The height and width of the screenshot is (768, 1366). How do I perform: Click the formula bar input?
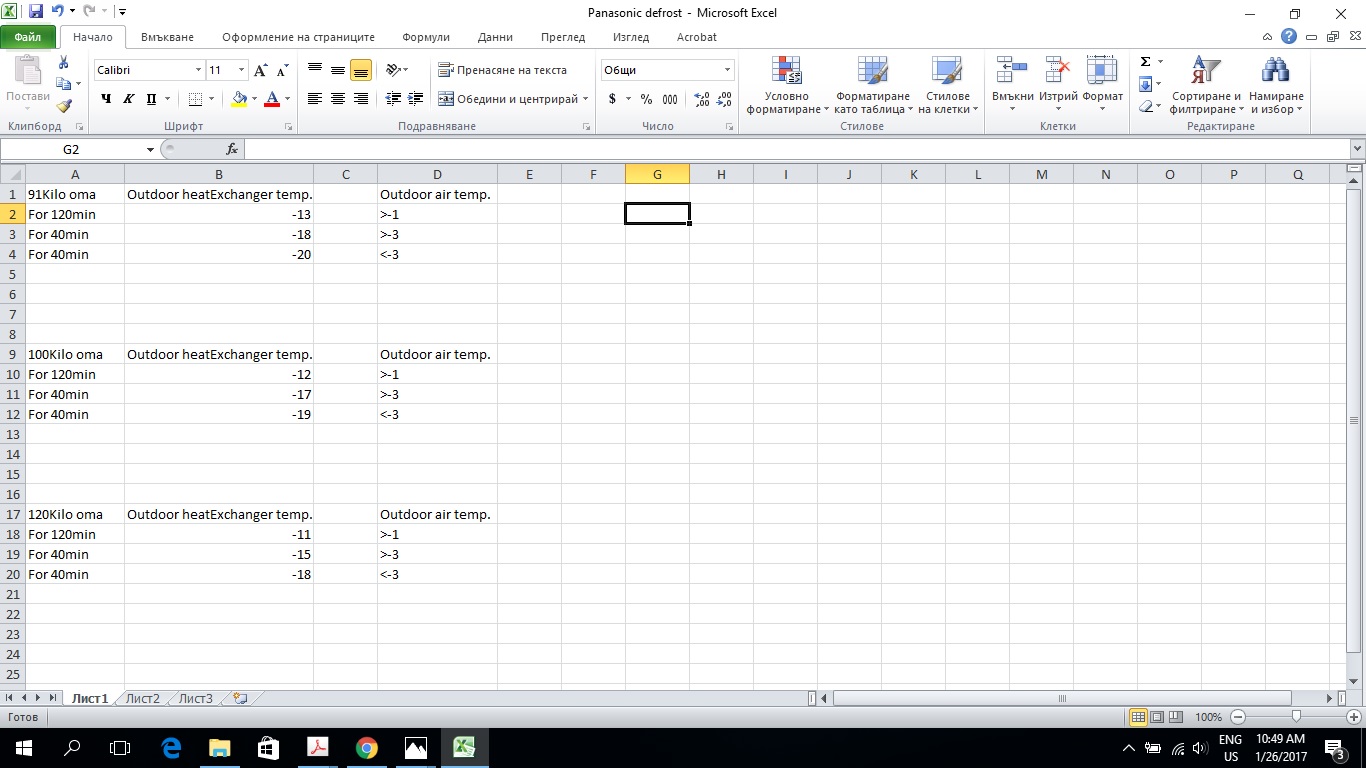click(797, 149)
